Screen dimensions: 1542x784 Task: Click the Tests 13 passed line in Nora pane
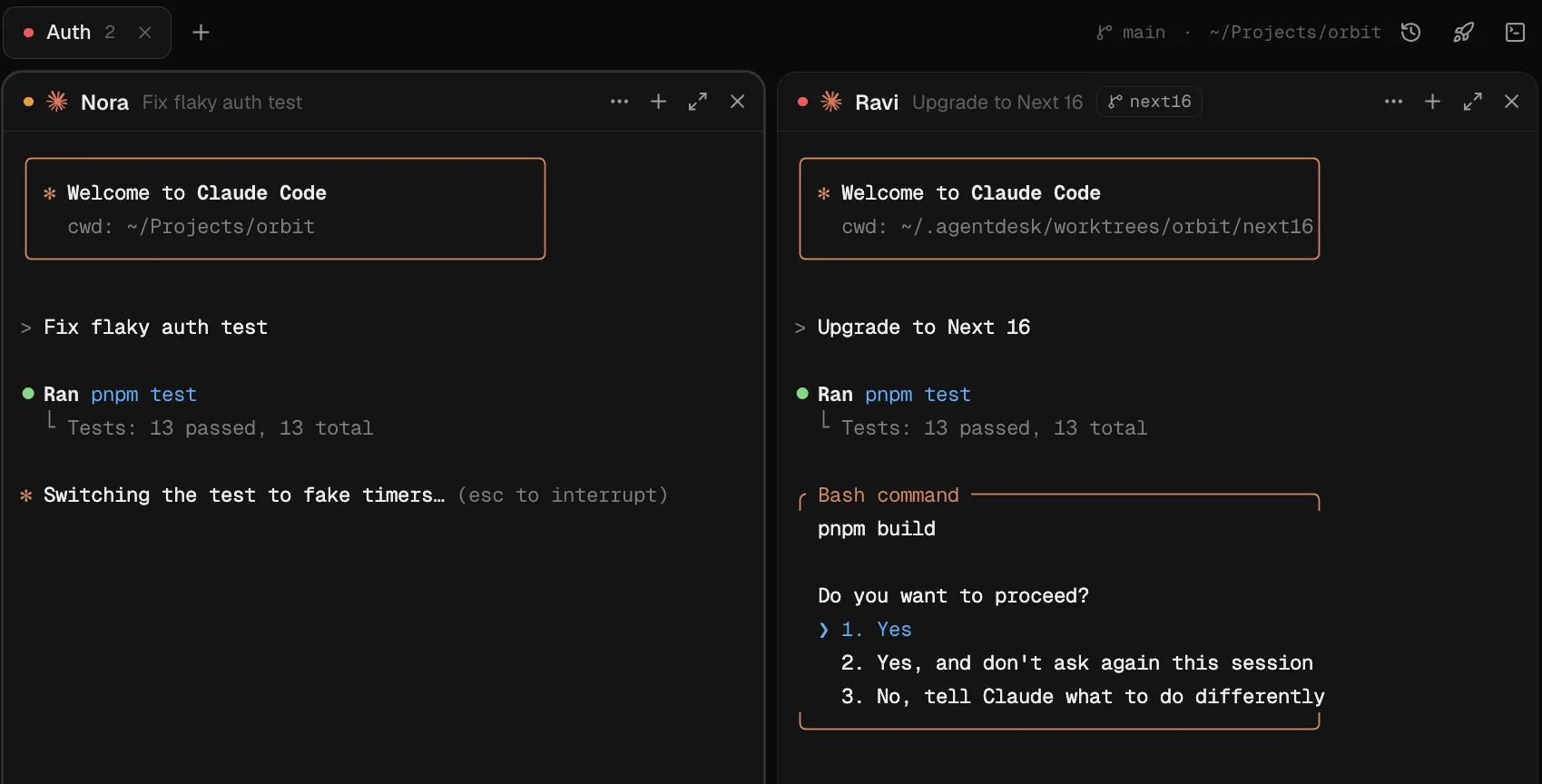click(x=220, y=428)
